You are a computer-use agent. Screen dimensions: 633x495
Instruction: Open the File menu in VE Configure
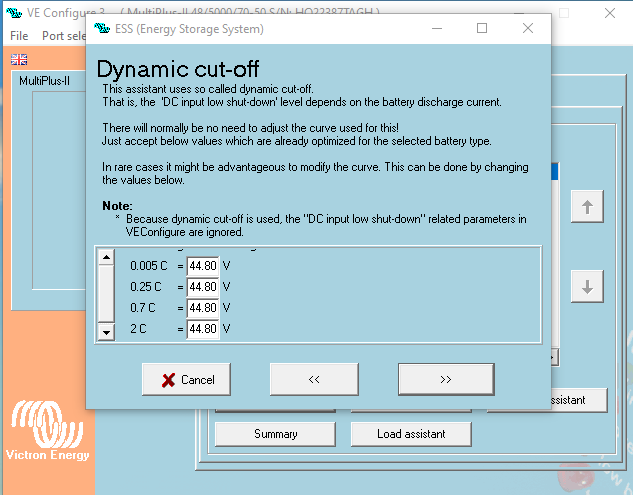tap(19, 36)
